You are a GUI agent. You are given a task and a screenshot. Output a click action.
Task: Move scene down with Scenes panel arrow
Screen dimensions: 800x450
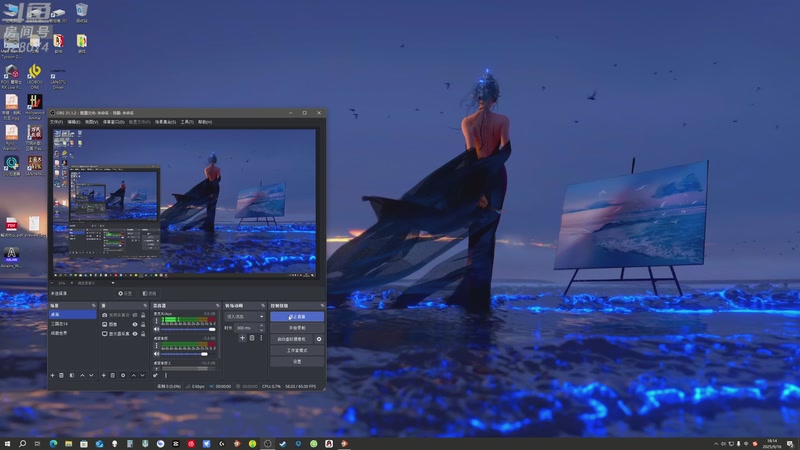tap(91, 376)
